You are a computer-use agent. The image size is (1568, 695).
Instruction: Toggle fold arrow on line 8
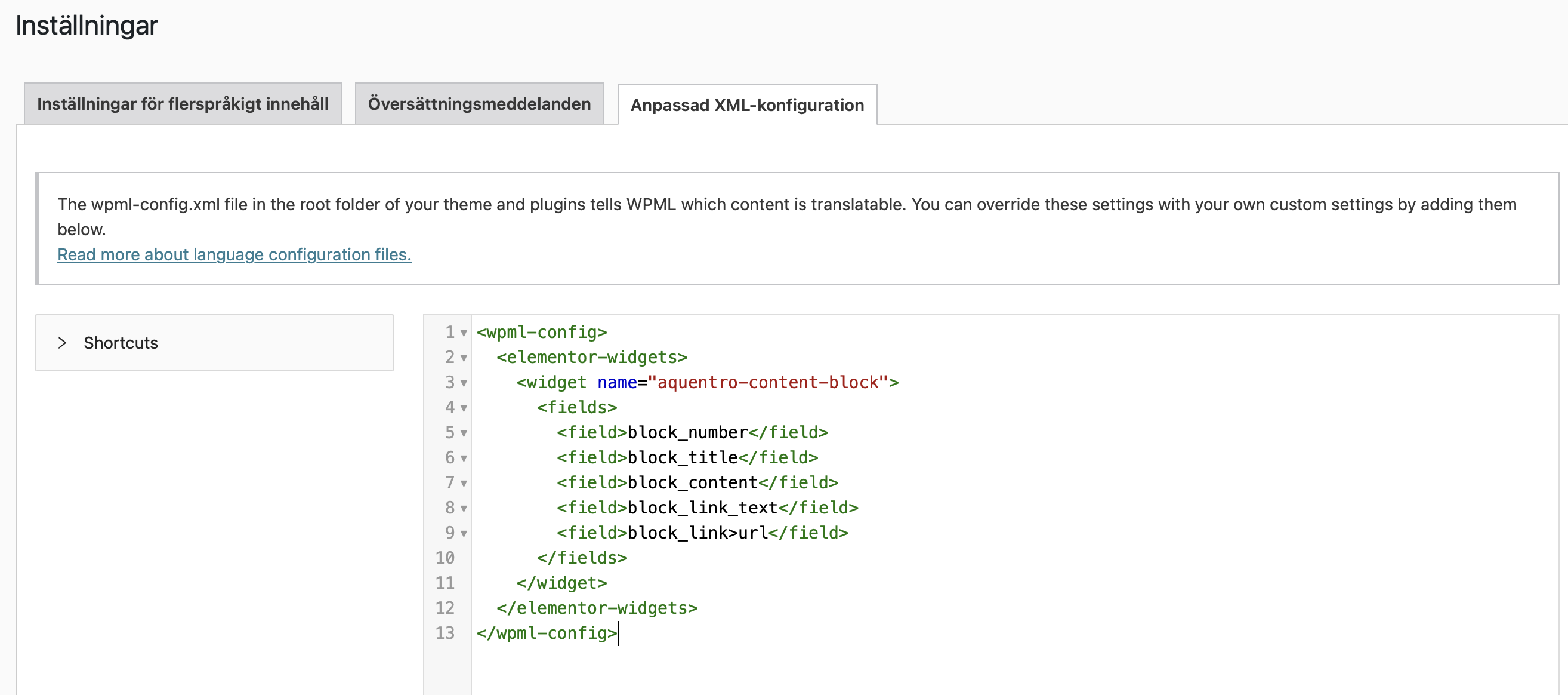[x=464, y=509]
